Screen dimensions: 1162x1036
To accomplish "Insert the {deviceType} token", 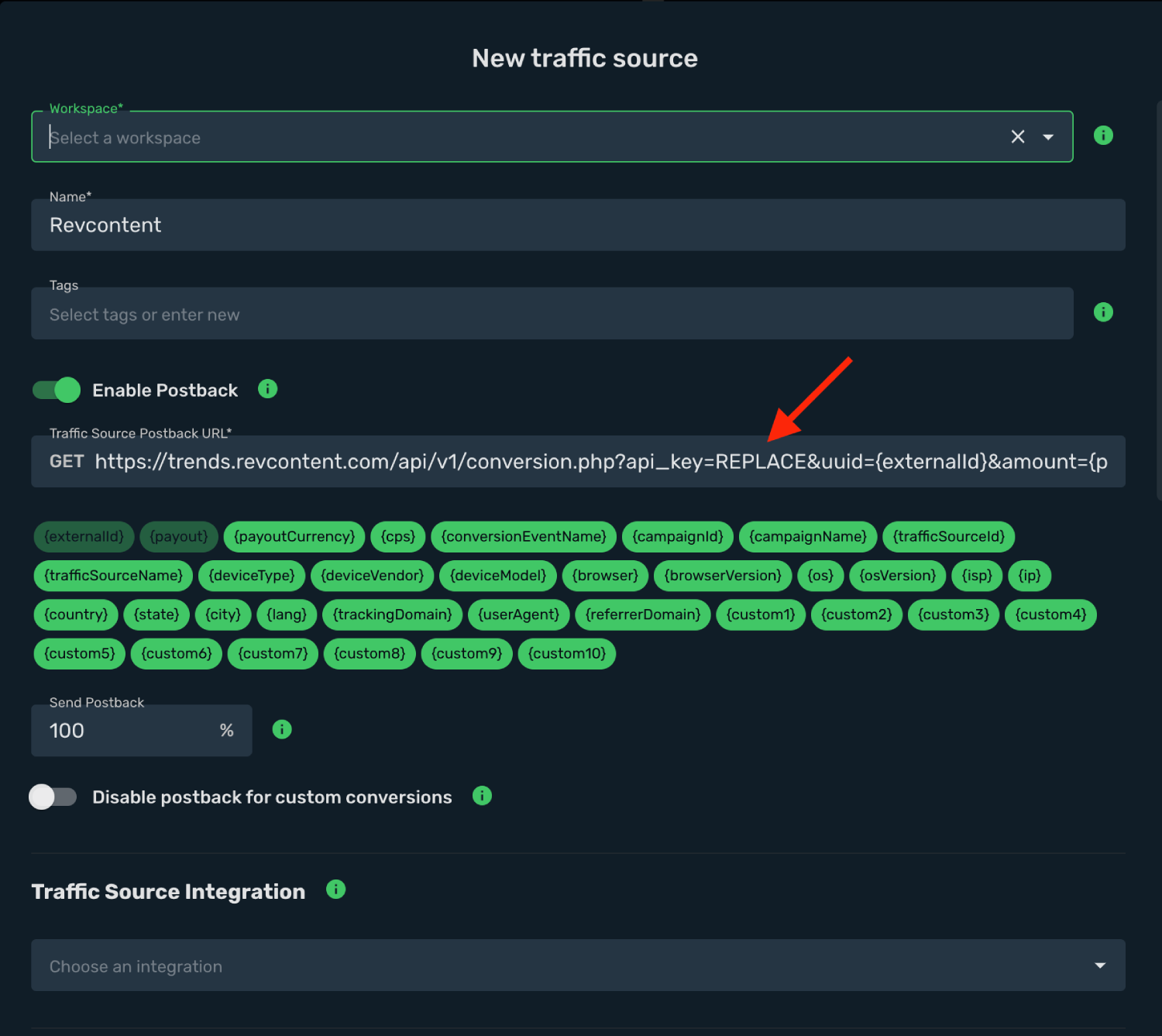I will [252, 576].
